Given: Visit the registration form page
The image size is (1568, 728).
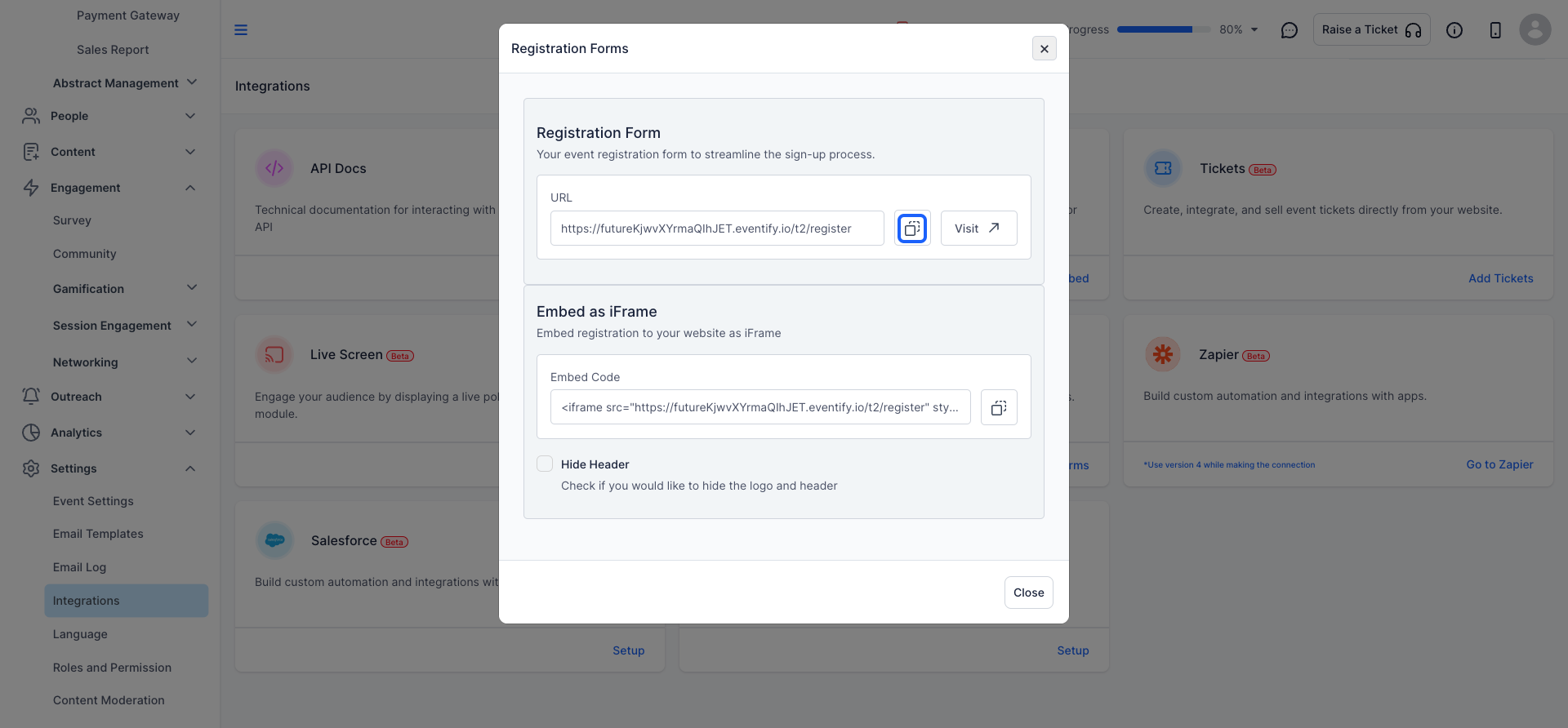Looking at the screenshot, I should click(978, 229).
